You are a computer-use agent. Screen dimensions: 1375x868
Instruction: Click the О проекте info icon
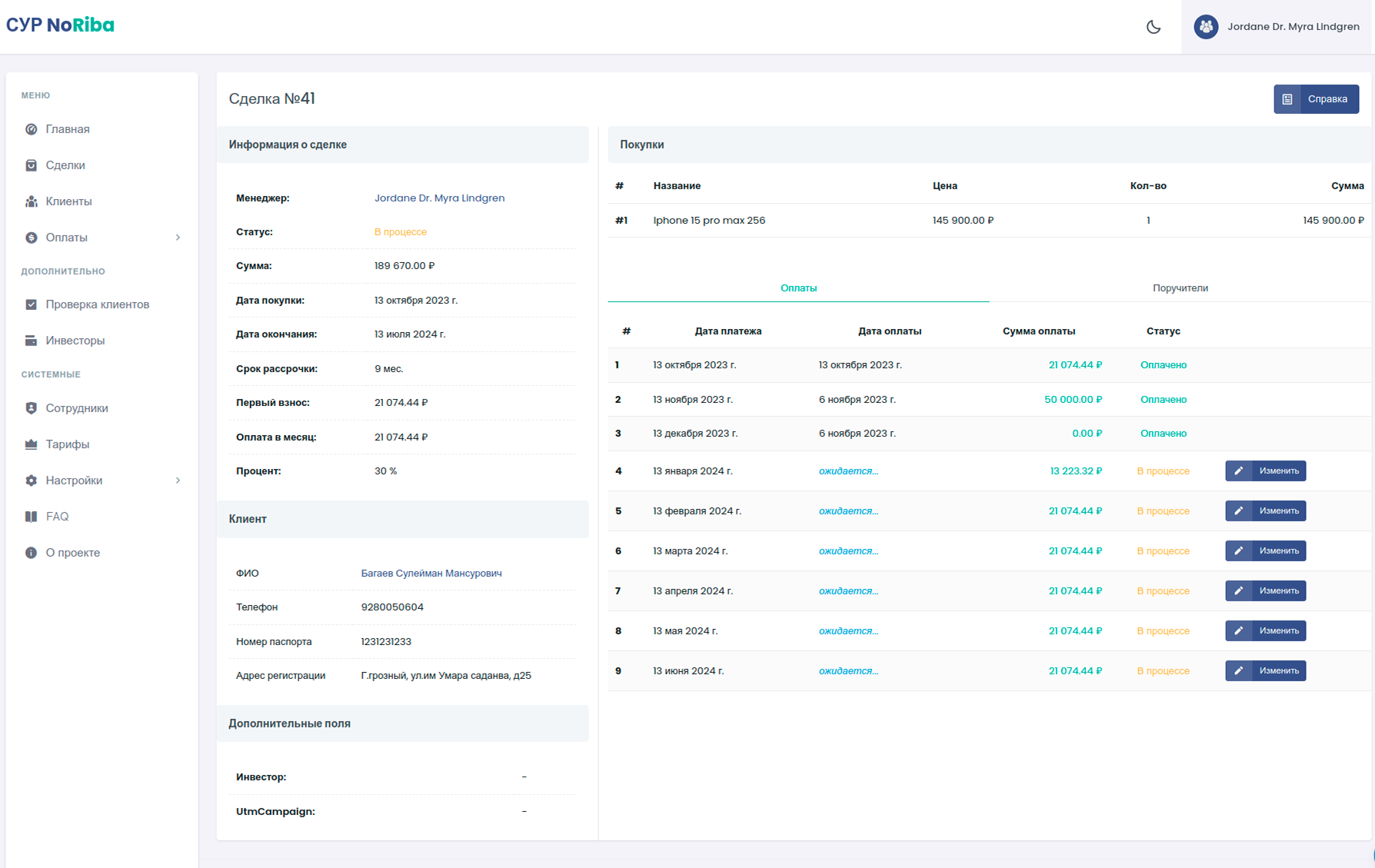pyautogui.click(x=32, y=553)
